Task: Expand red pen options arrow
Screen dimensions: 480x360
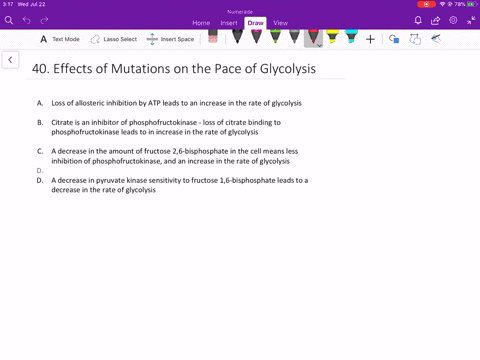Action: 319,45
